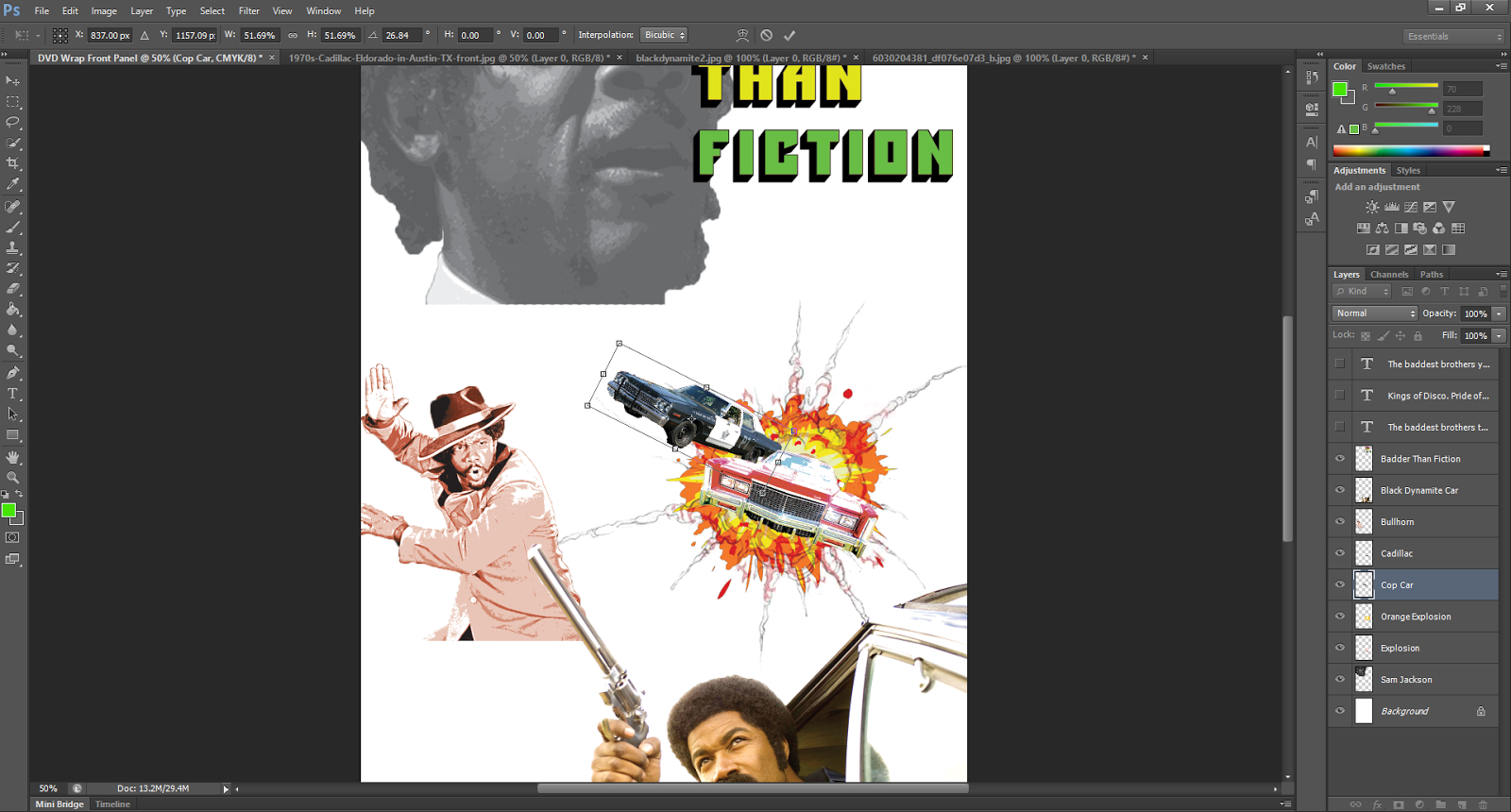Select the Horizontal Type tool
This screenshot has width=1511, height=812.
point(13,394)
